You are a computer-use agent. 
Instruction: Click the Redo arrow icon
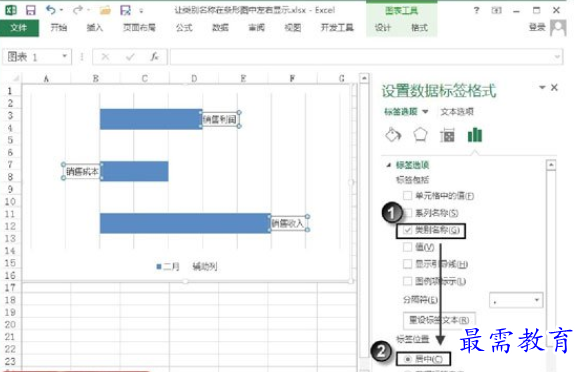click(77, 10)
